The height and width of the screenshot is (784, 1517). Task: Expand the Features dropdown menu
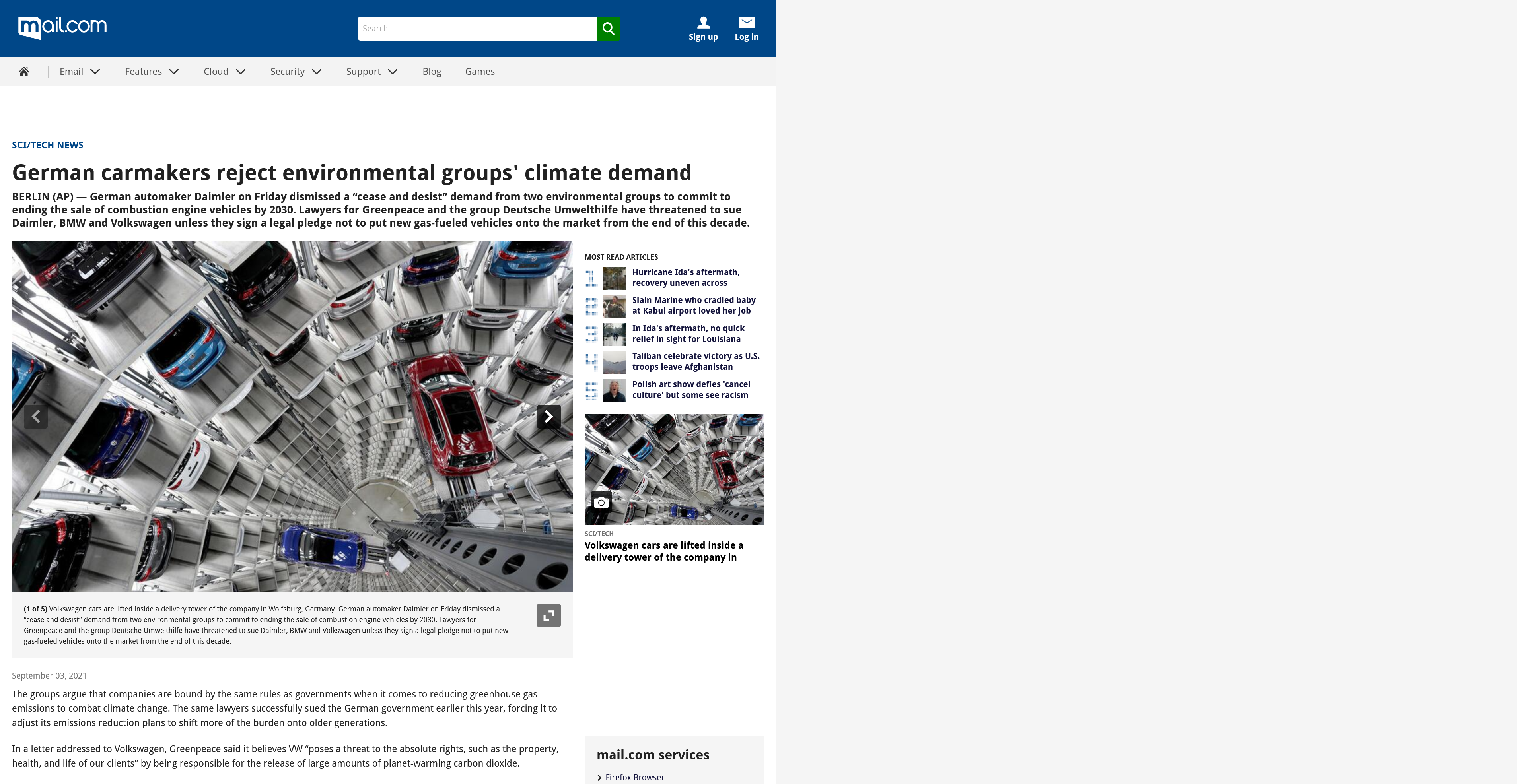pyautogui.click(x=152, y=71)
